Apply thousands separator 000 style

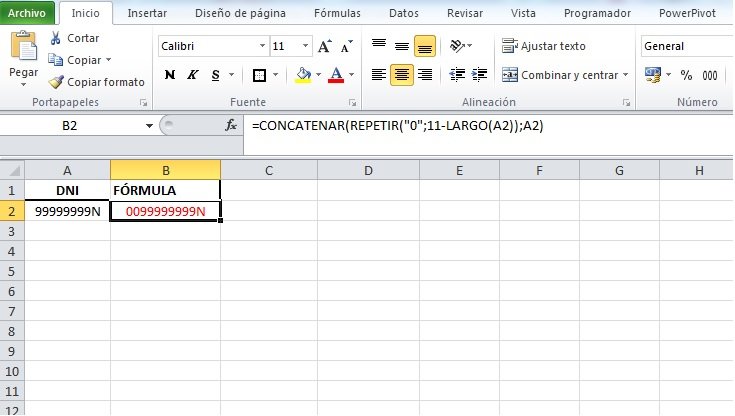point(710,75)
